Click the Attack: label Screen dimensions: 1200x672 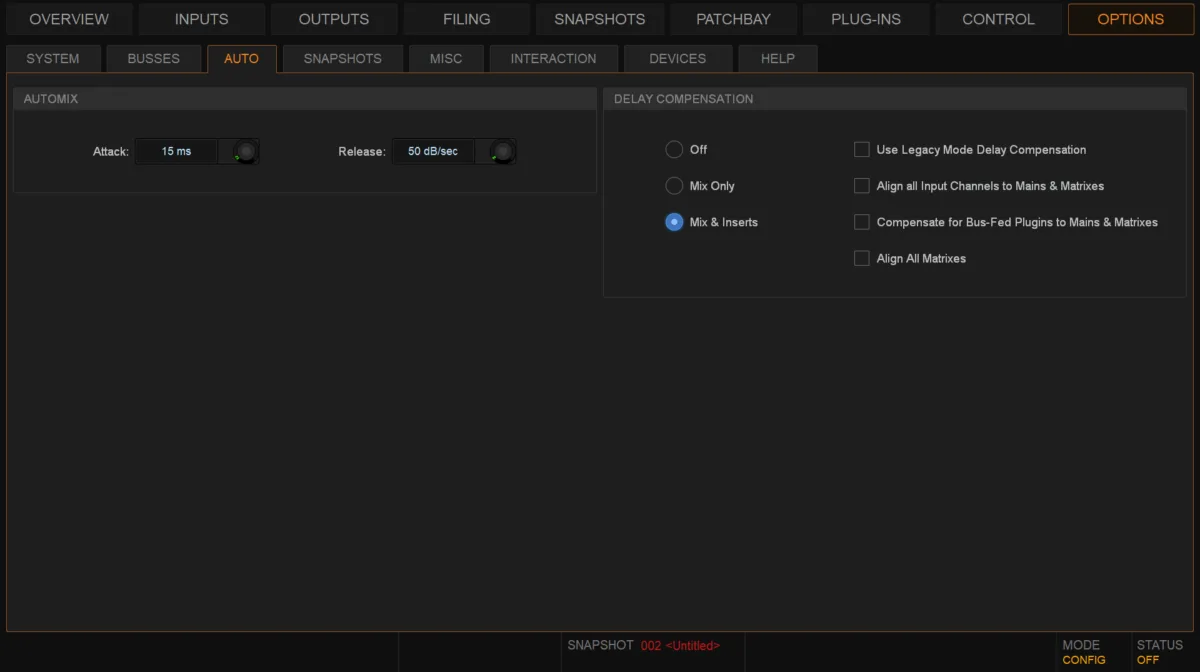coord(111,152)
